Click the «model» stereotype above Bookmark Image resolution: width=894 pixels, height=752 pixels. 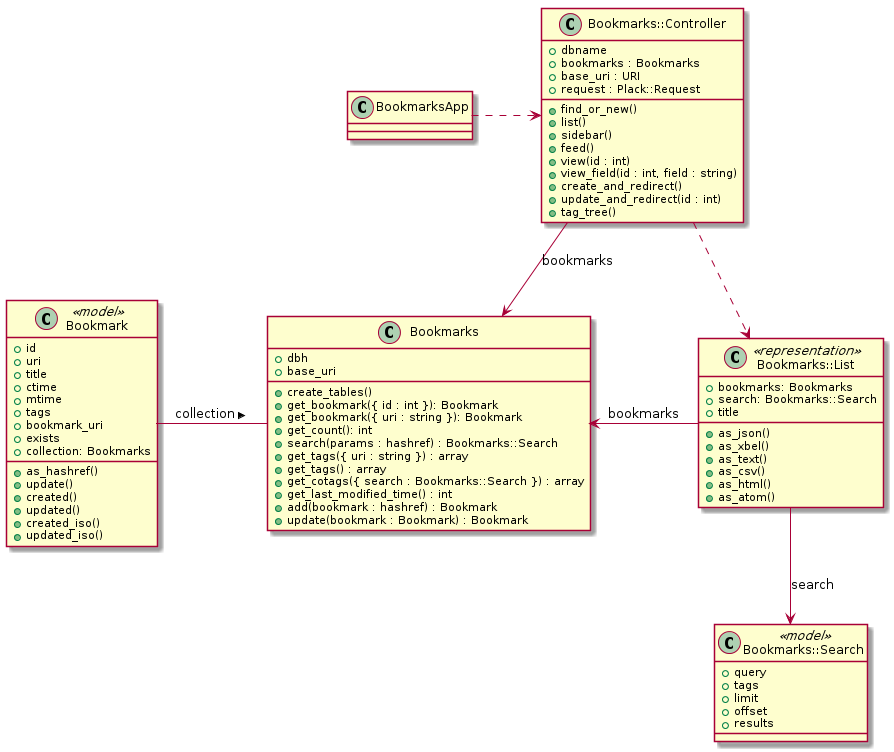click(99, 312)
